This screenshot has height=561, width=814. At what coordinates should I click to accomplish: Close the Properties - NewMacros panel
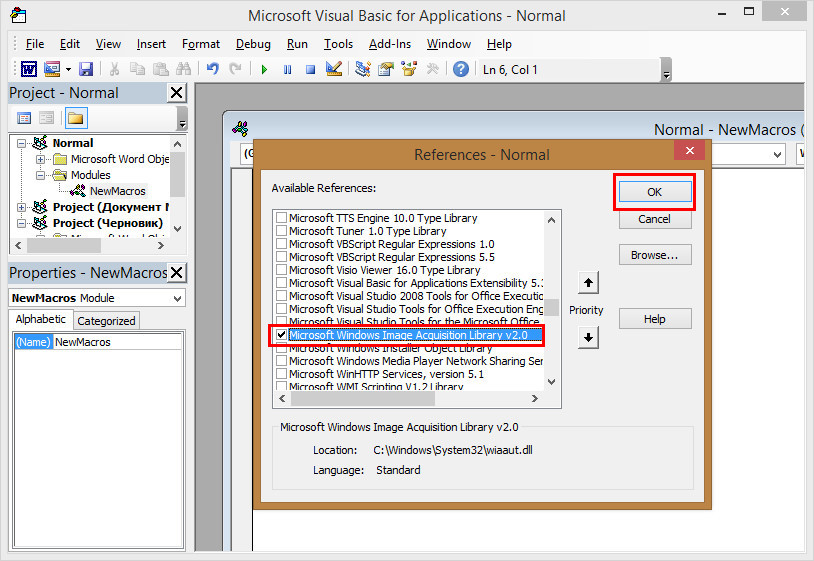click(177, 272)
